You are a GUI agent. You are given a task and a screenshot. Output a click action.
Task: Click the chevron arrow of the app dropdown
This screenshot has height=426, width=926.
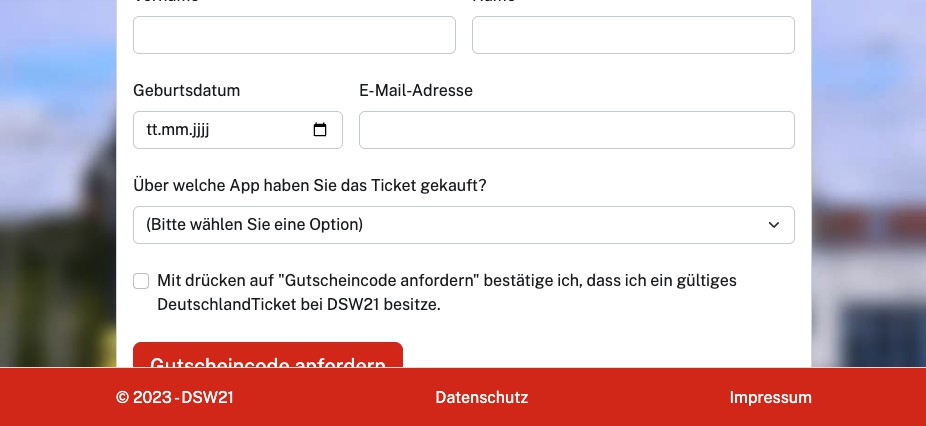click(773, 225)
